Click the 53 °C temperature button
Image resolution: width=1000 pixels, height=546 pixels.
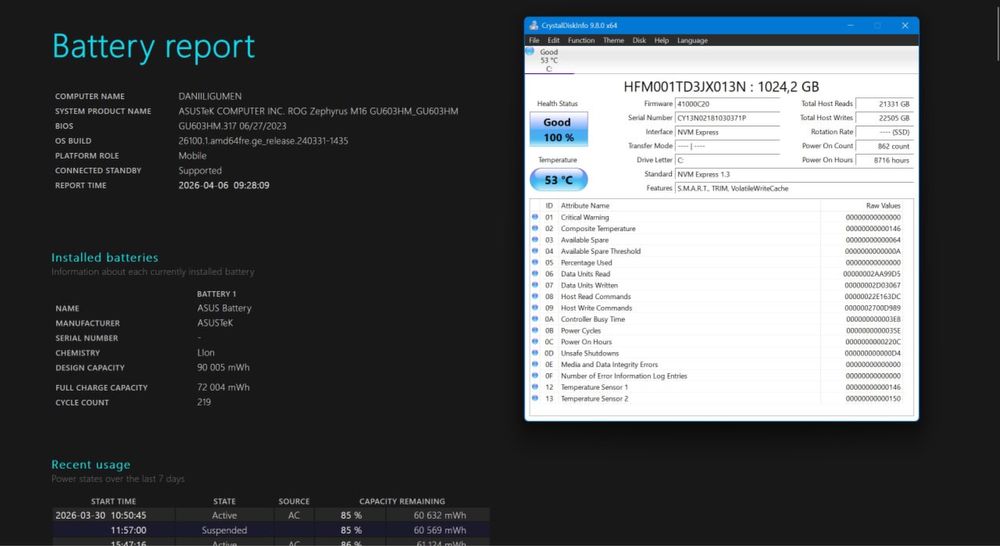pyautogui.click(x=558, y=180)
